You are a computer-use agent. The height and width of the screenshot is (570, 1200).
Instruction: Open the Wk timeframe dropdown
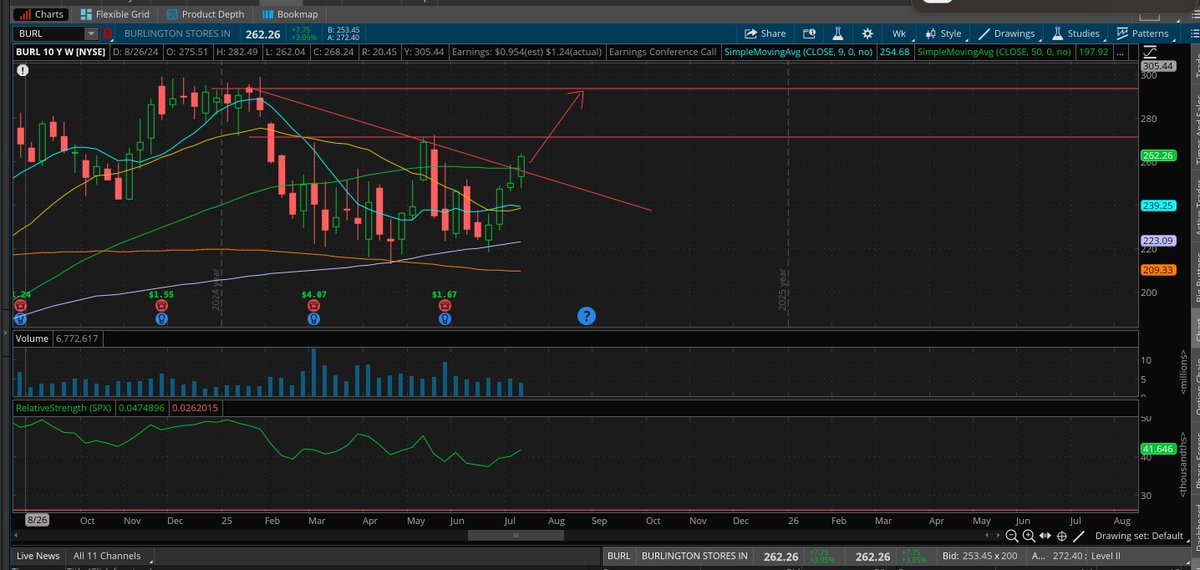(x=899, y=33)
